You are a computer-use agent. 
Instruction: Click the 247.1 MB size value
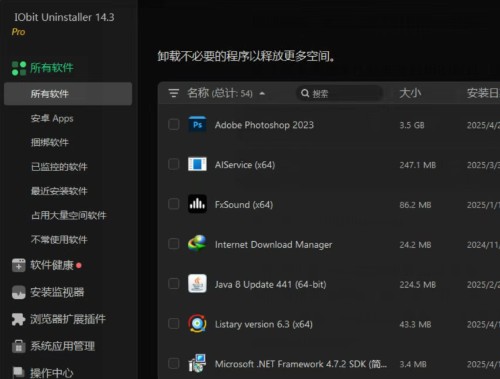pyautogui.click(x=418, y=165)
